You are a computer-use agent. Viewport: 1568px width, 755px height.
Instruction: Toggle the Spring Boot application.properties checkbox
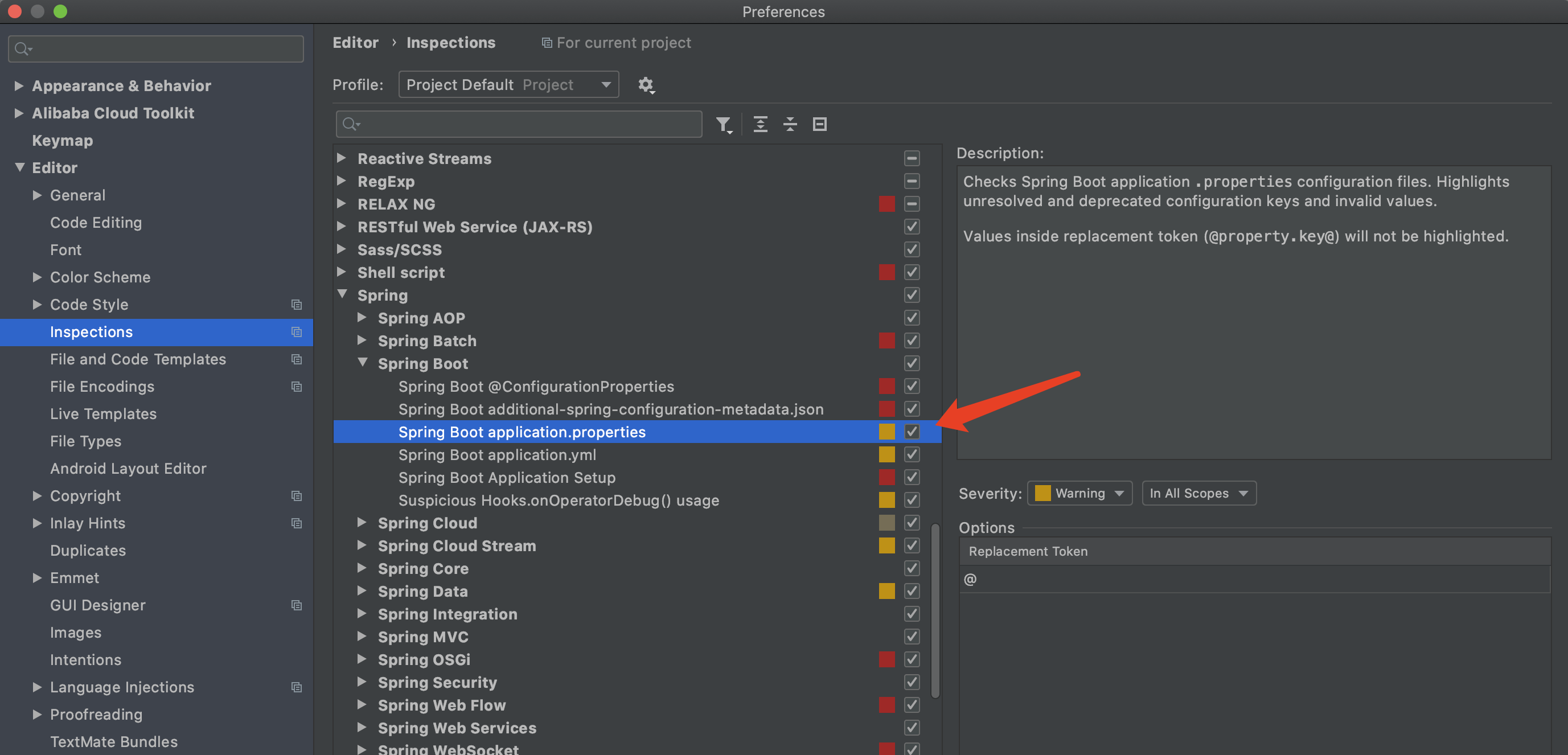pos(912,431)
